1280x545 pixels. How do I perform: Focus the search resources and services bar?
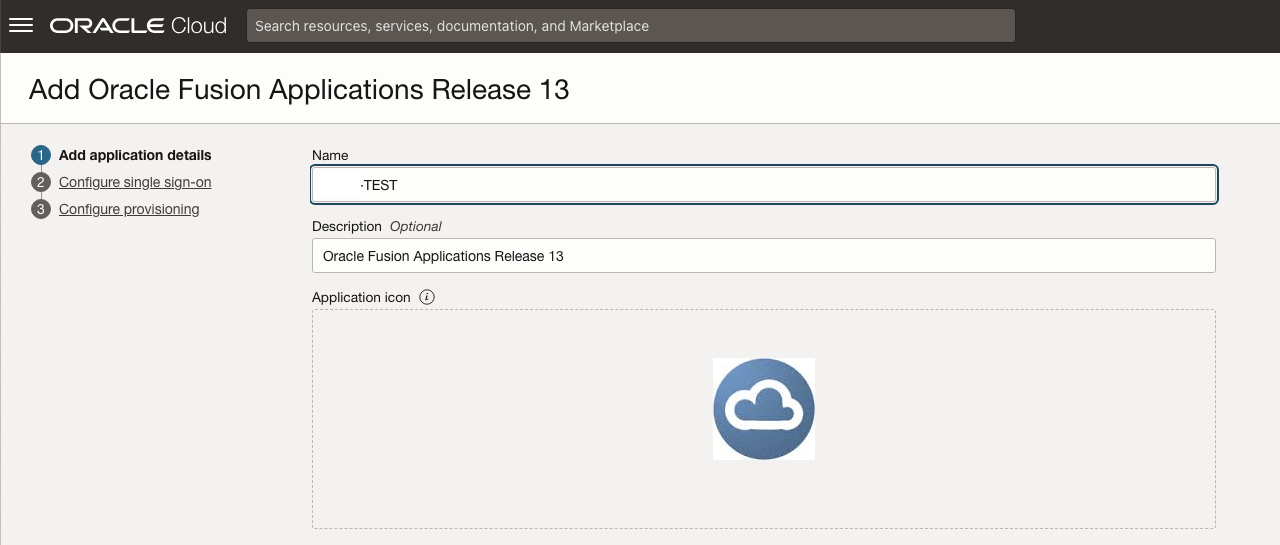coord(630,26)
